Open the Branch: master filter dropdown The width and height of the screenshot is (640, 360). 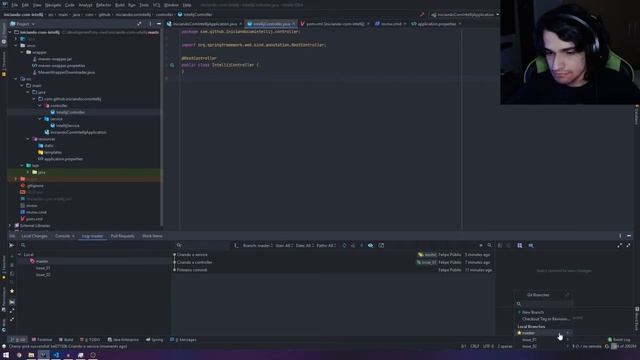point(257,245)
